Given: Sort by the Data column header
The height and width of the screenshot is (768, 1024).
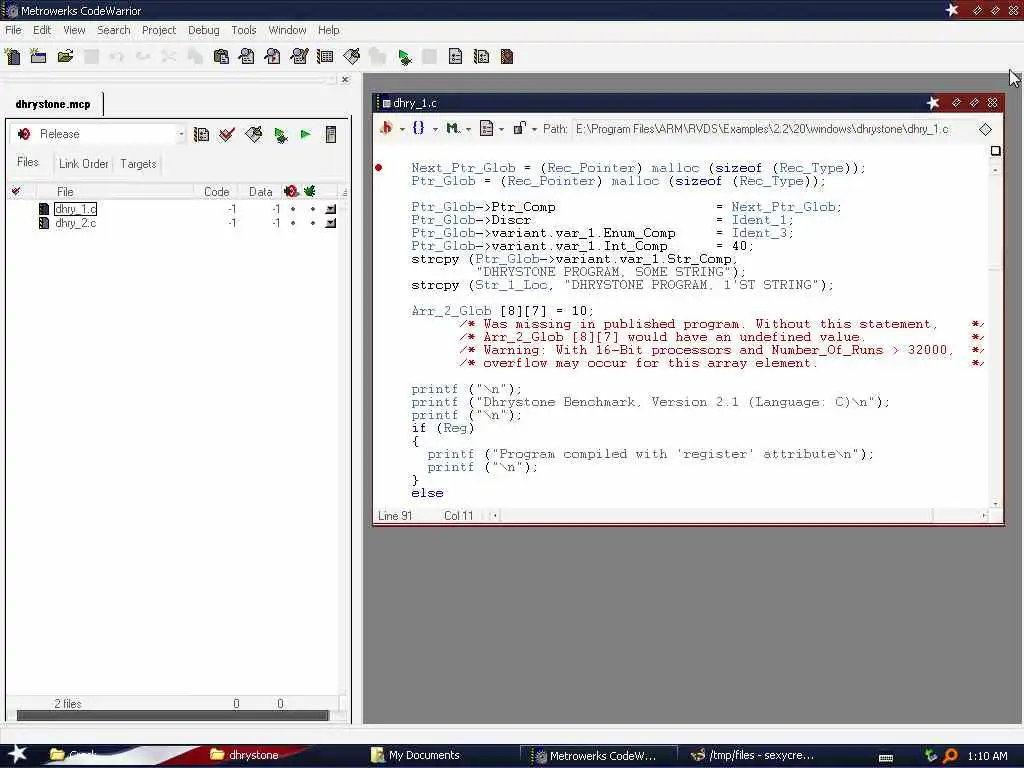Looking at the screenshot, I should tap(260, 191).
